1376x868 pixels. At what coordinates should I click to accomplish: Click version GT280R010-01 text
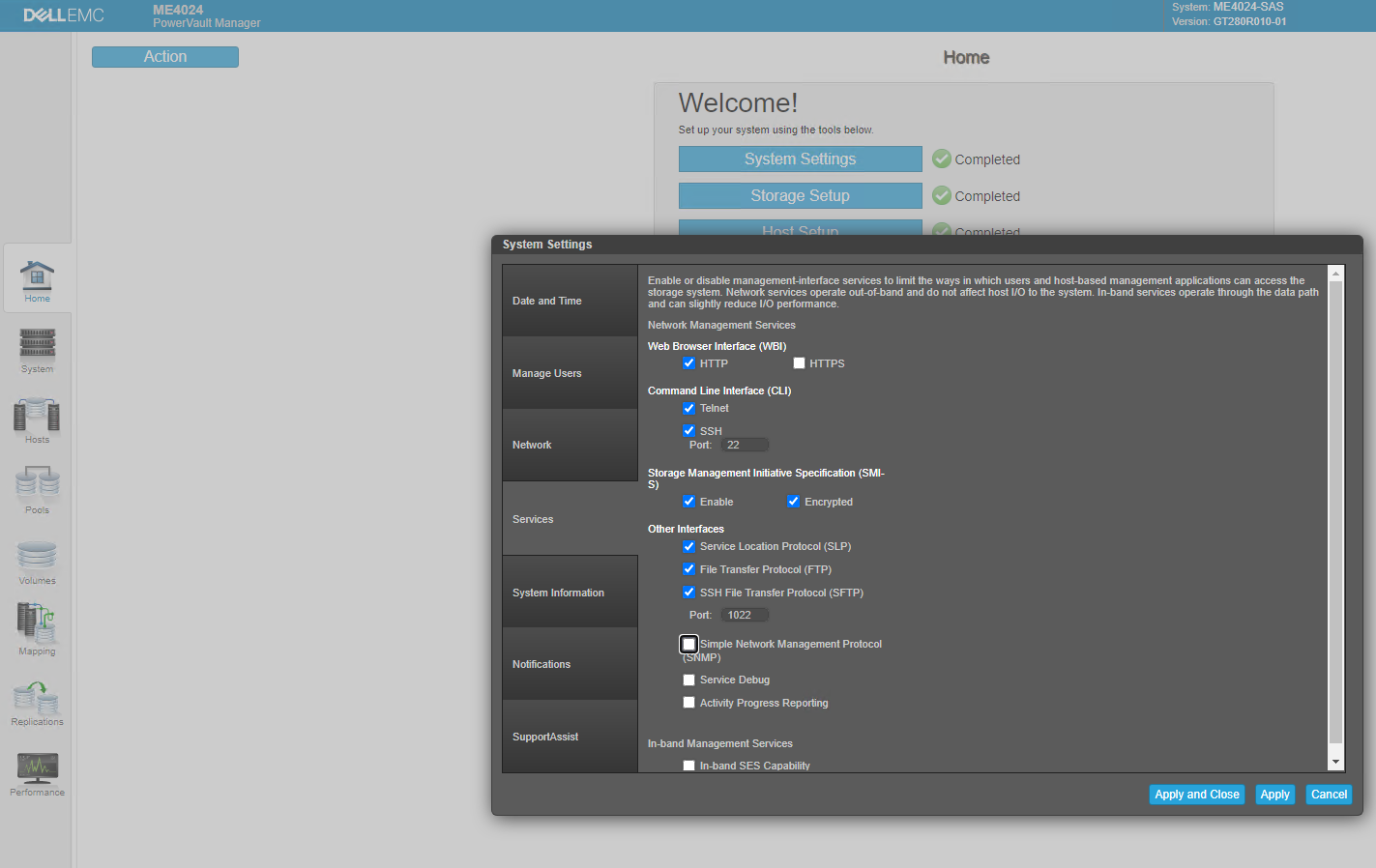click(x=1250, y=21)
